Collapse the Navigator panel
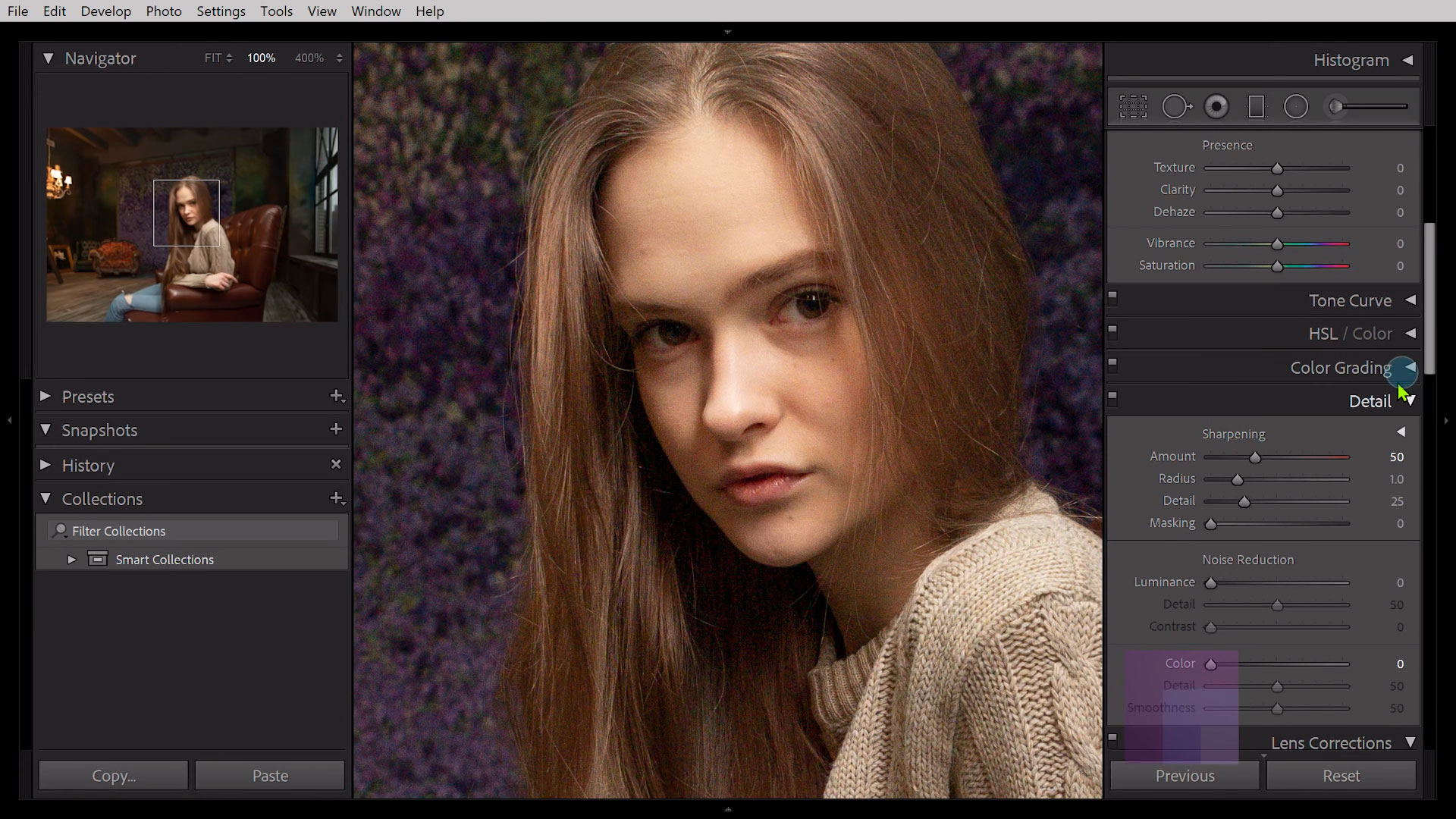Viewport: 1456px width, 819px height. (x=48, y=58)
